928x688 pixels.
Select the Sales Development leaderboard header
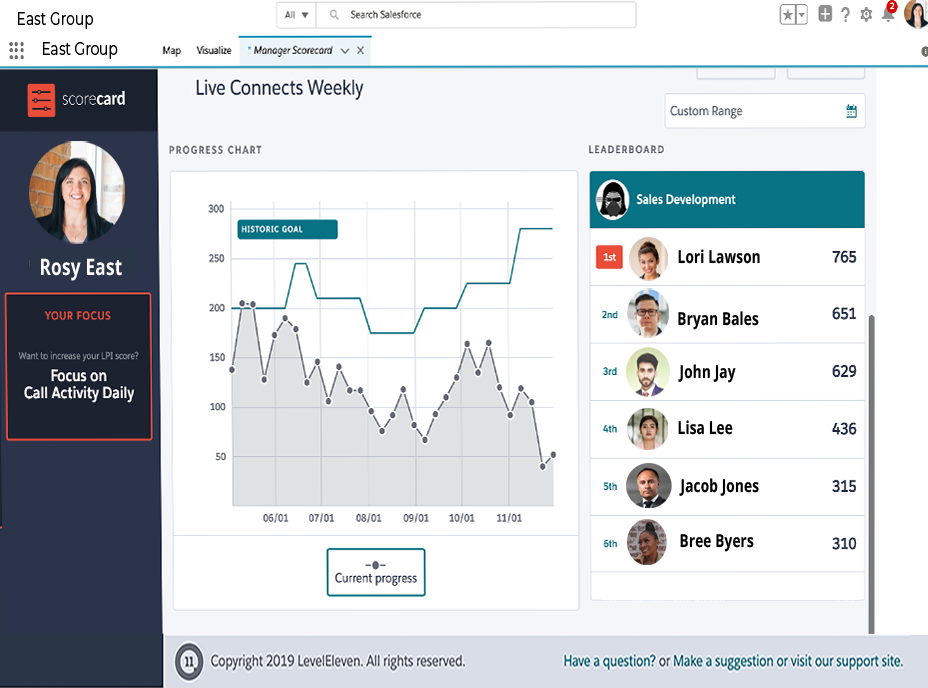pyautogui.click(x=727, y=200)
